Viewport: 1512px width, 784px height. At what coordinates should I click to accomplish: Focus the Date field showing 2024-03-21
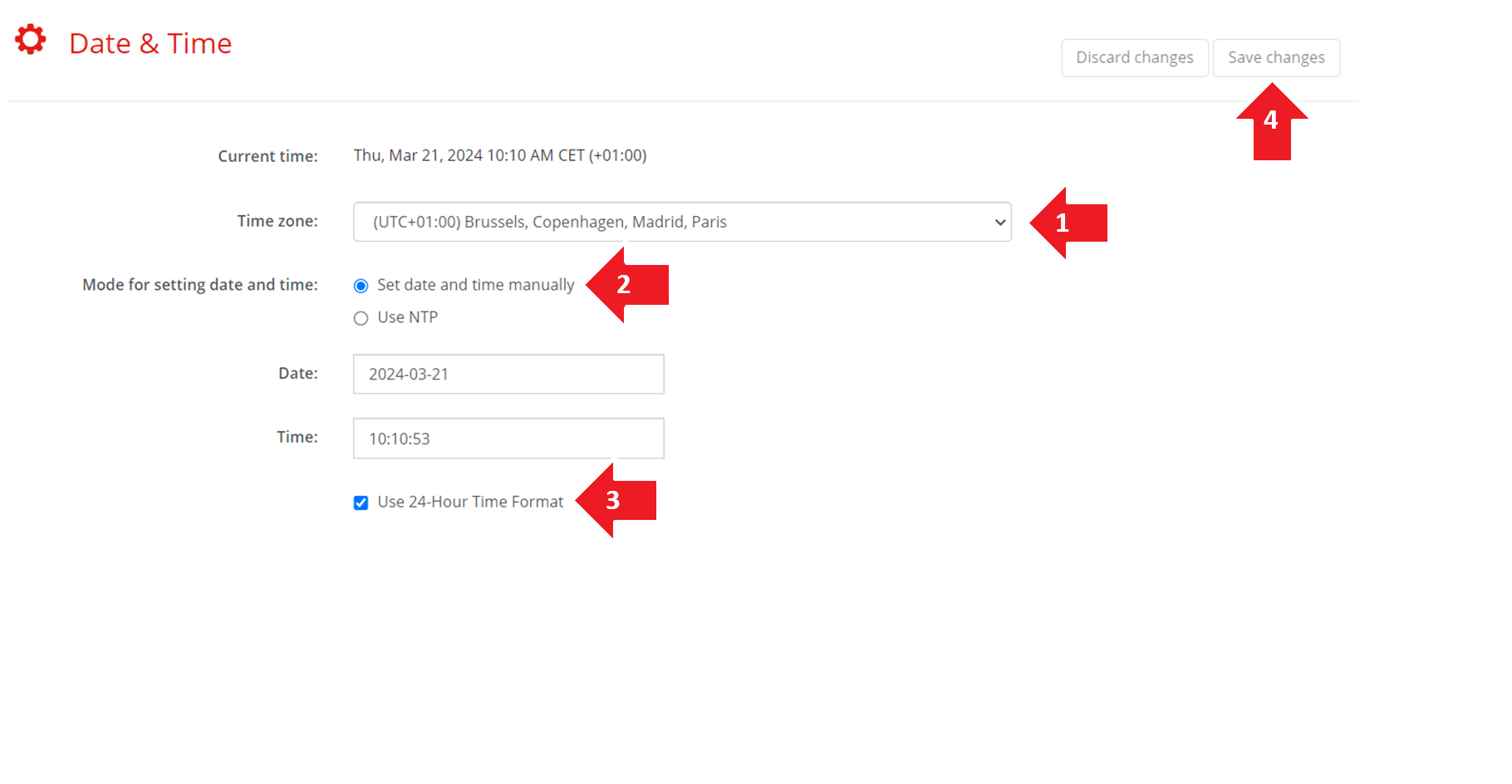[508, 374]
